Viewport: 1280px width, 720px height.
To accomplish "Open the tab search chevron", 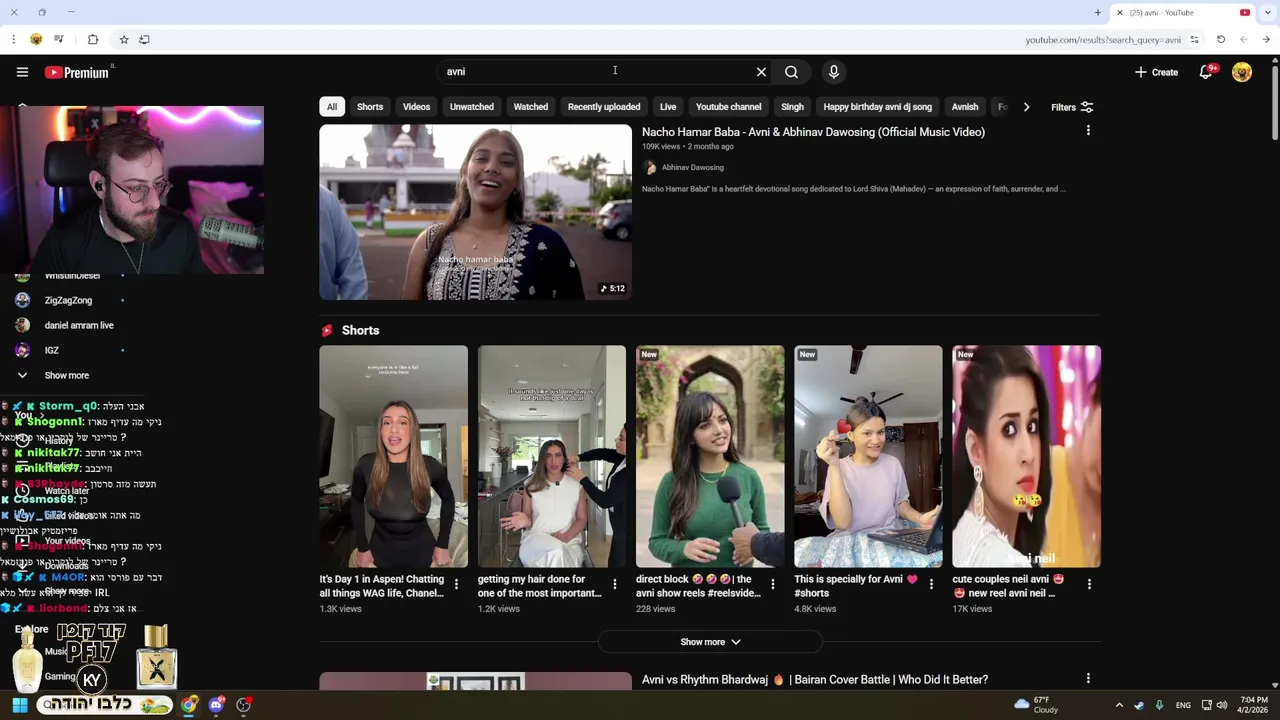I will tap(1266, 13).
